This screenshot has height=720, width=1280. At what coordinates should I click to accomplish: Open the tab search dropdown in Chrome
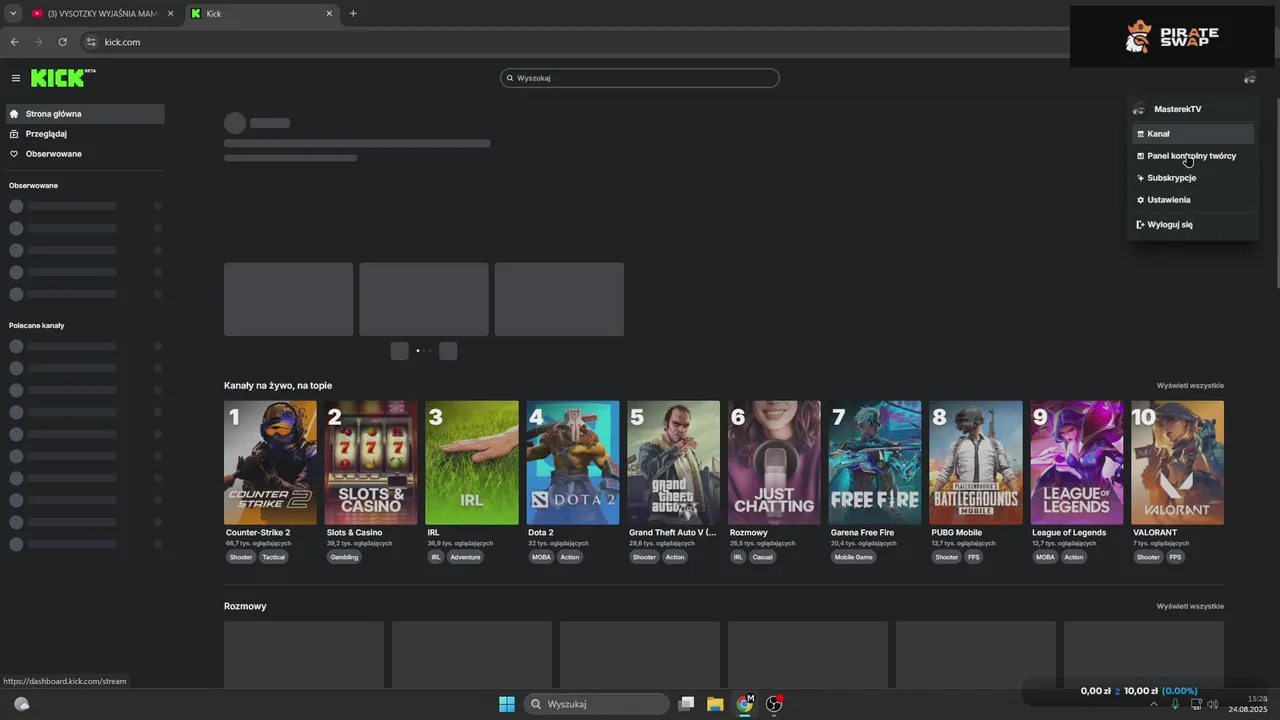[x=13, y=13]
